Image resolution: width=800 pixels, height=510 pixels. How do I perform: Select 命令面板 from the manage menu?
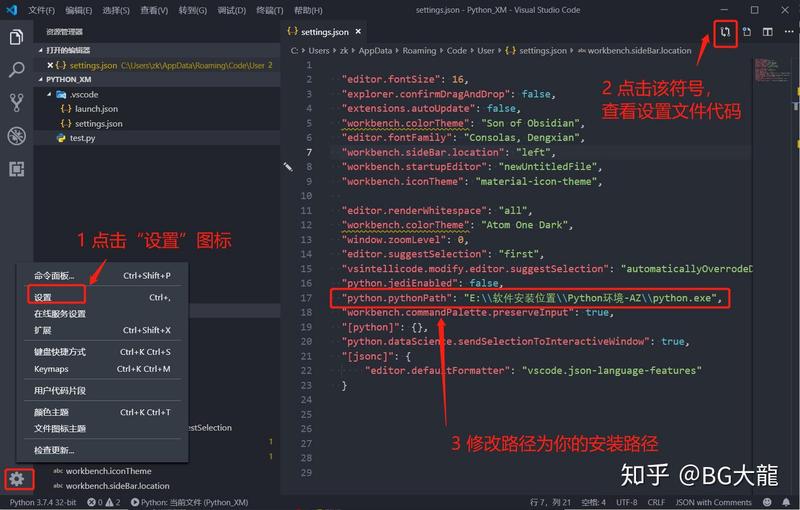(x=103, y=276)
